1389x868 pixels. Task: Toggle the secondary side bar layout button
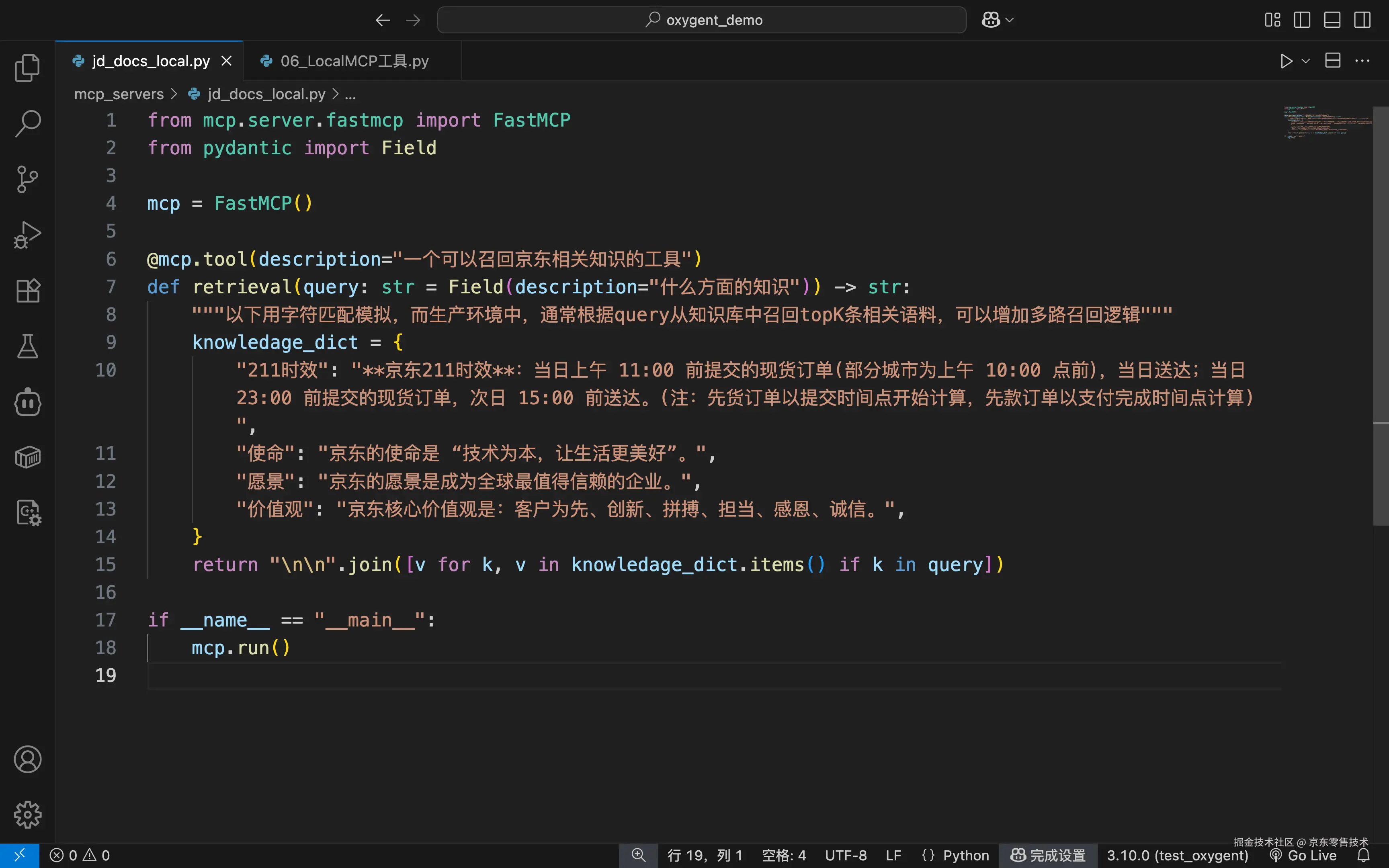(x=1362, y=20)
